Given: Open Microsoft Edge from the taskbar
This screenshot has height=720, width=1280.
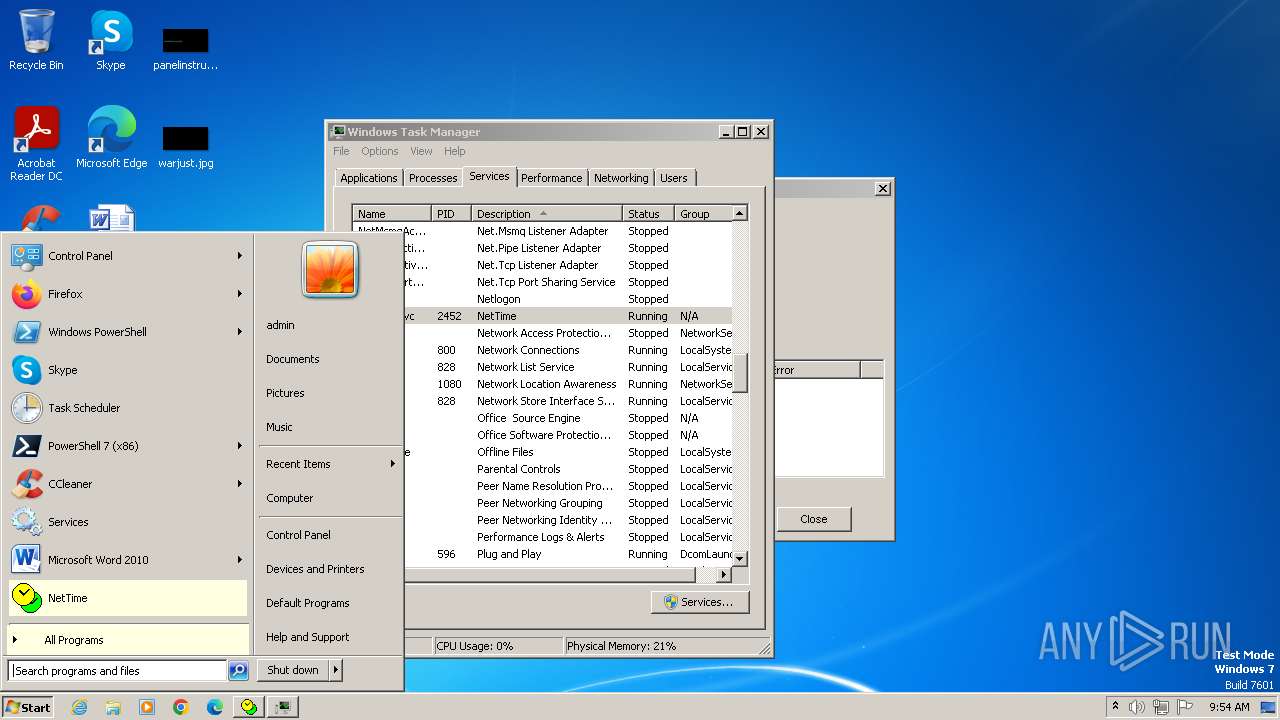Looking at the screenshot, I should point(215,707).
